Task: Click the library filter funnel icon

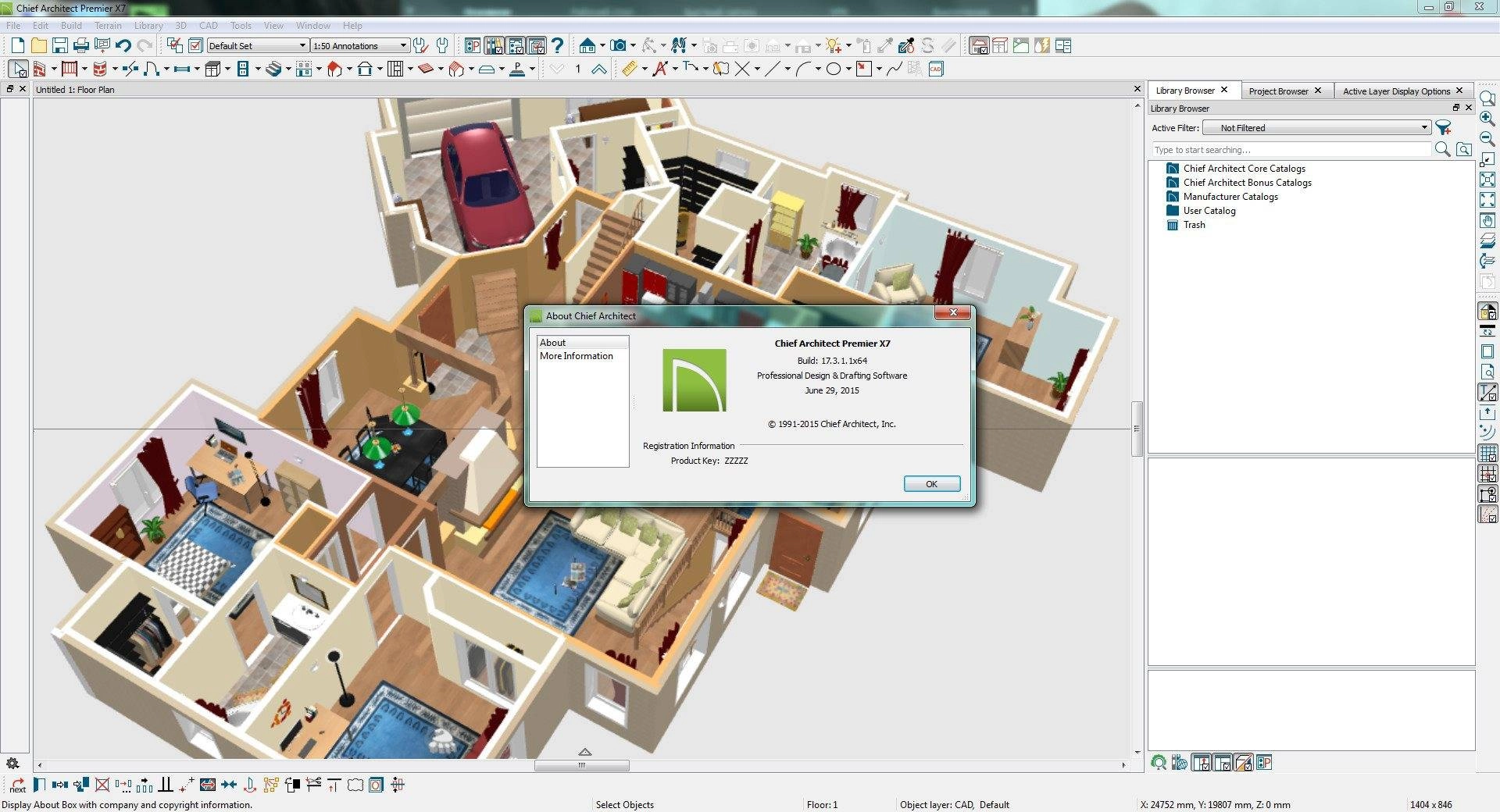Action: pos(1443,127)
